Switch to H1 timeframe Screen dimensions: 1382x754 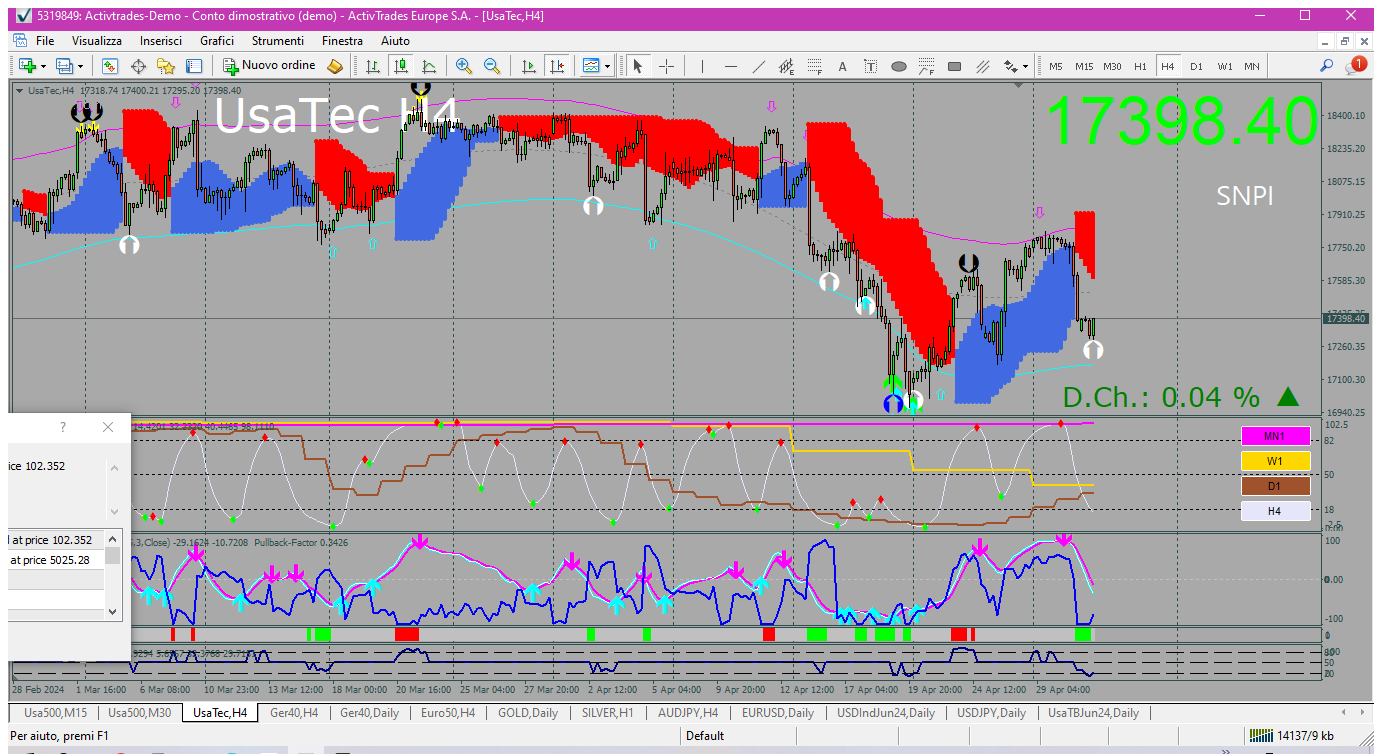coord(1140,66)
